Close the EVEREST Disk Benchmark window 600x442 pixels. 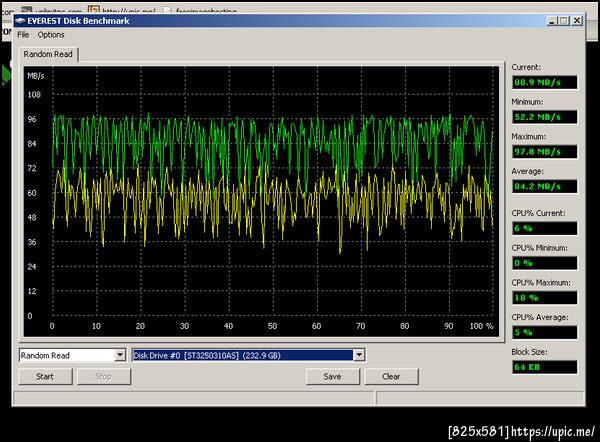[x=577, y=21]
